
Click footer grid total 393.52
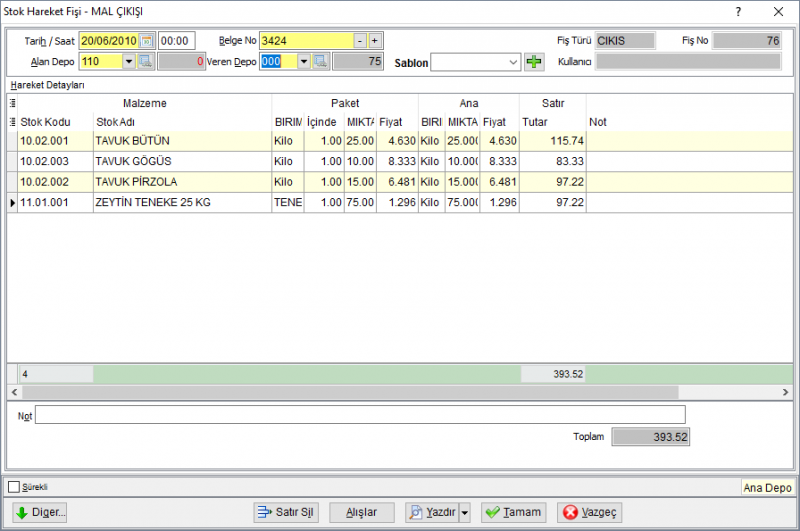coord(553,374)
